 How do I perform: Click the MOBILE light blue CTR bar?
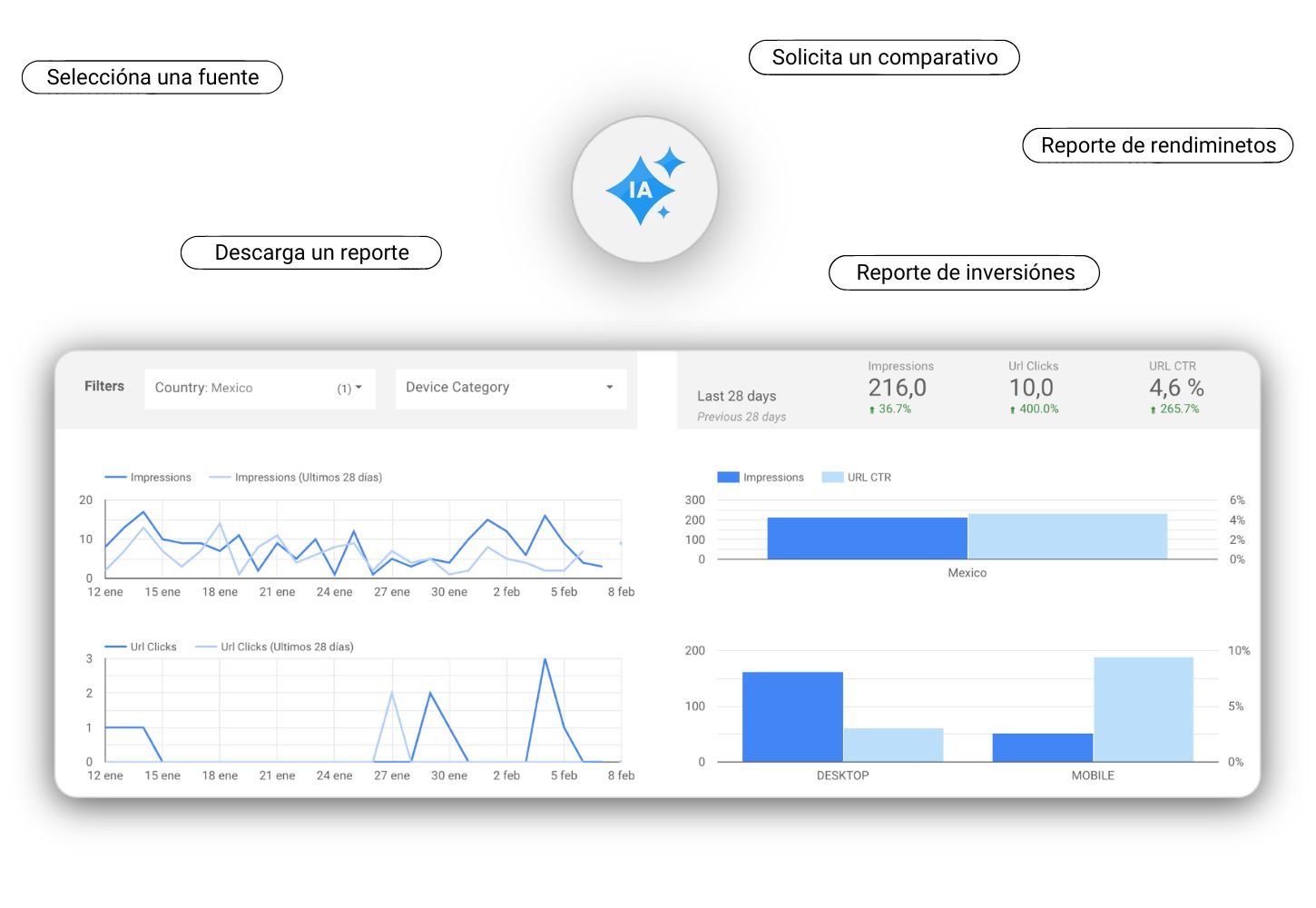[1143, 709]
